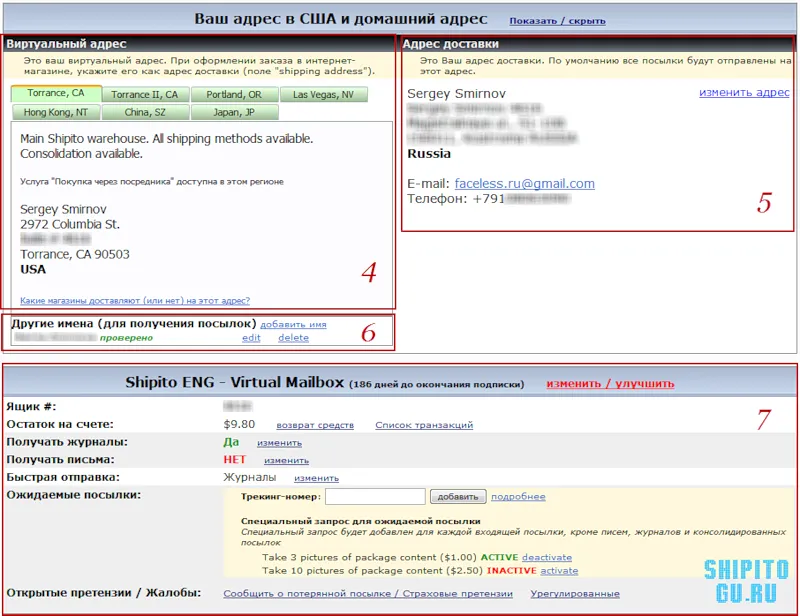Open Список транзакций link
The image size is (800, 616).
pos(424,425)
